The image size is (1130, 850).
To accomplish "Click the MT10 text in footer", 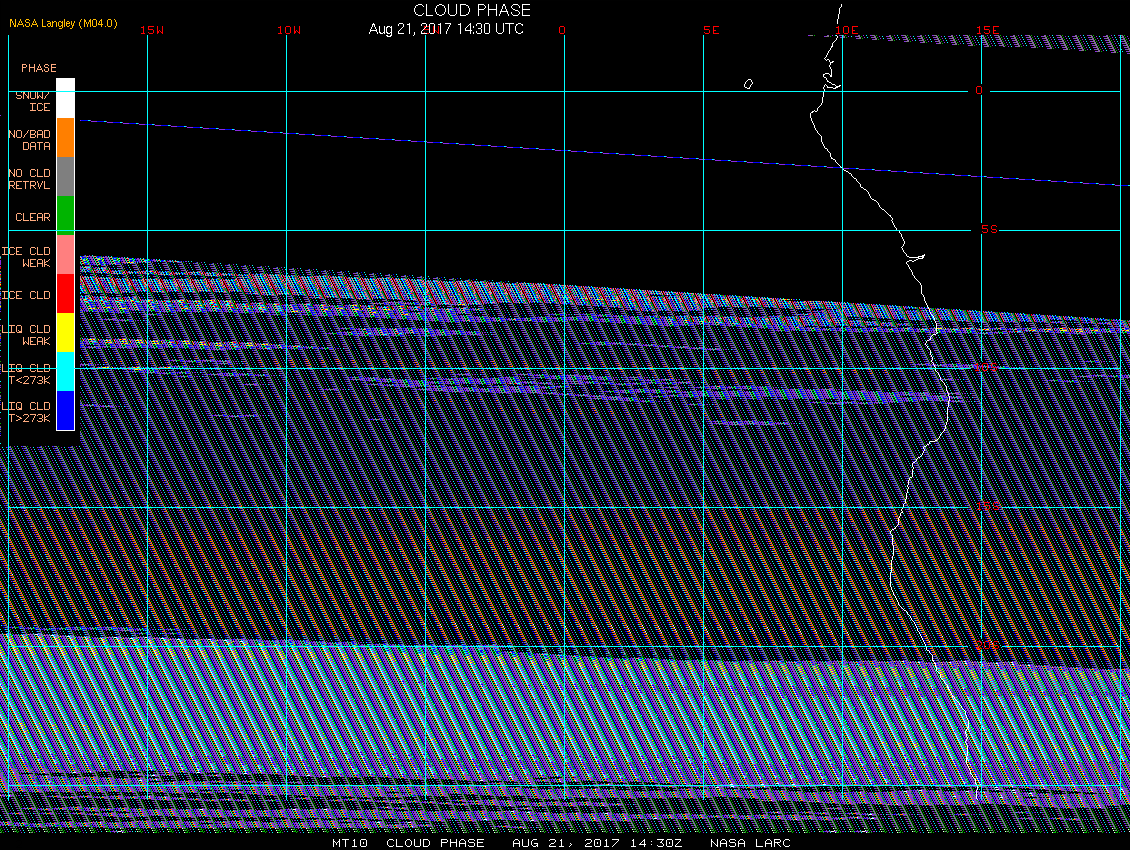I will (x=350, y=843).
